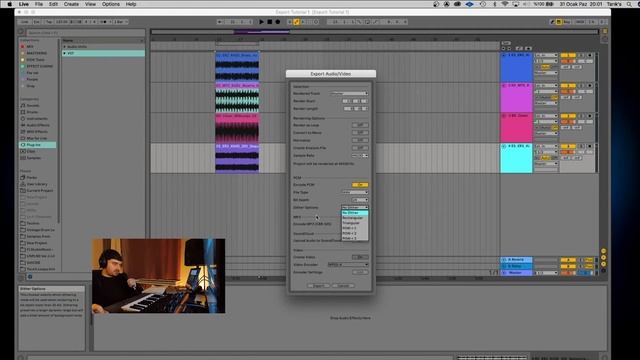Toggle Encode PCM On button
This screenshot has width=640, height=360.
coord(360,185)
